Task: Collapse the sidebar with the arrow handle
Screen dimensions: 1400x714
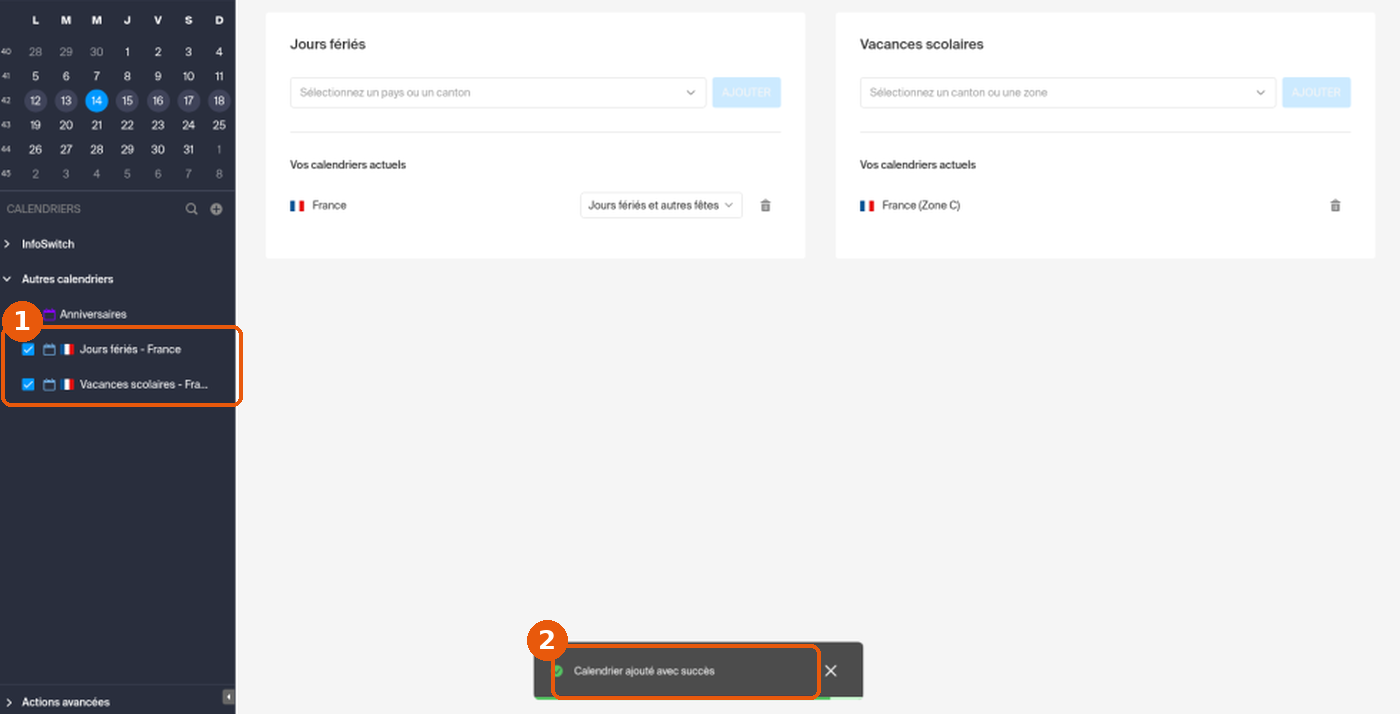Action: tap(228, 696)
